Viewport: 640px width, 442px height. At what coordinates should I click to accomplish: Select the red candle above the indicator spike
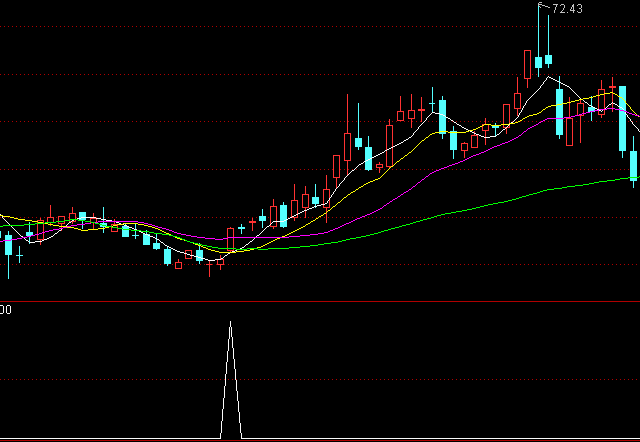pyautogui.click(x=230, y=240)
